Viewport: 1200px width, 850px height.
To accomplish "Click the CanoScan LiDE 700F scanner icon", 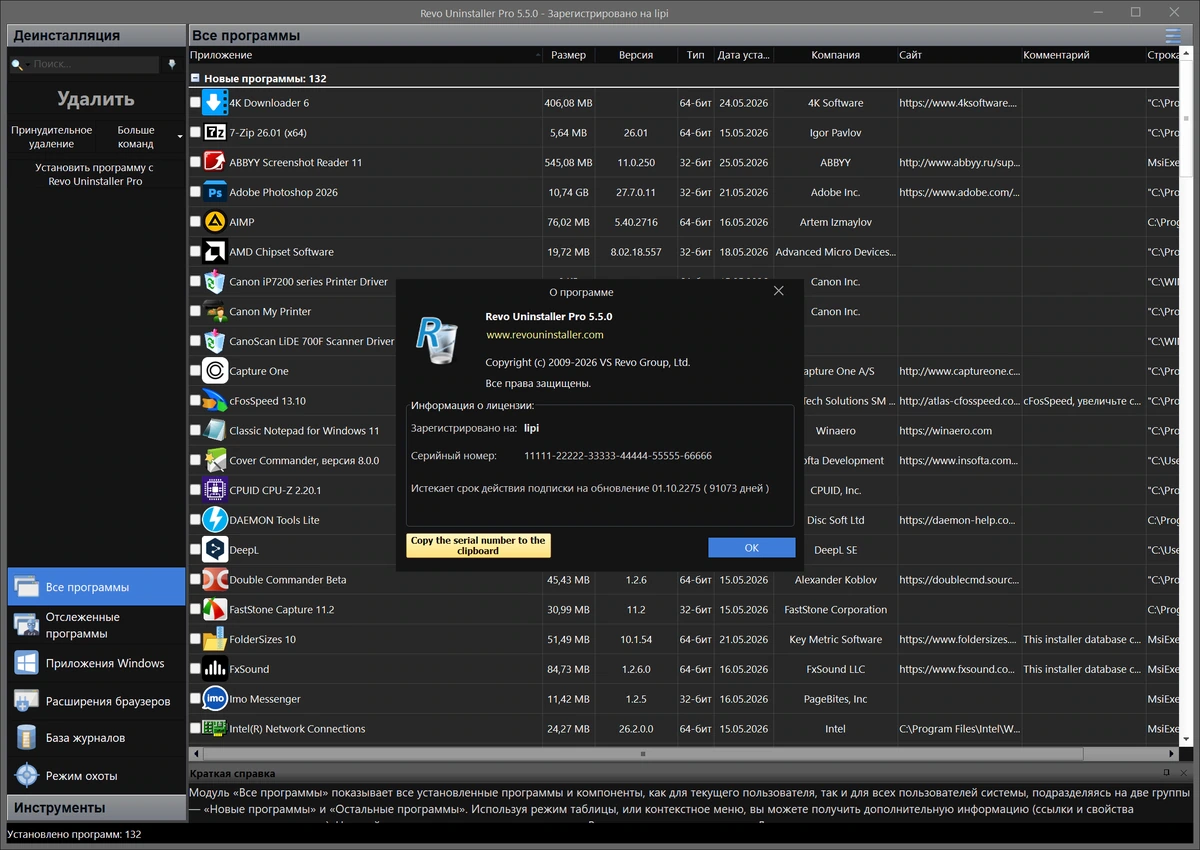I will 215,341.
